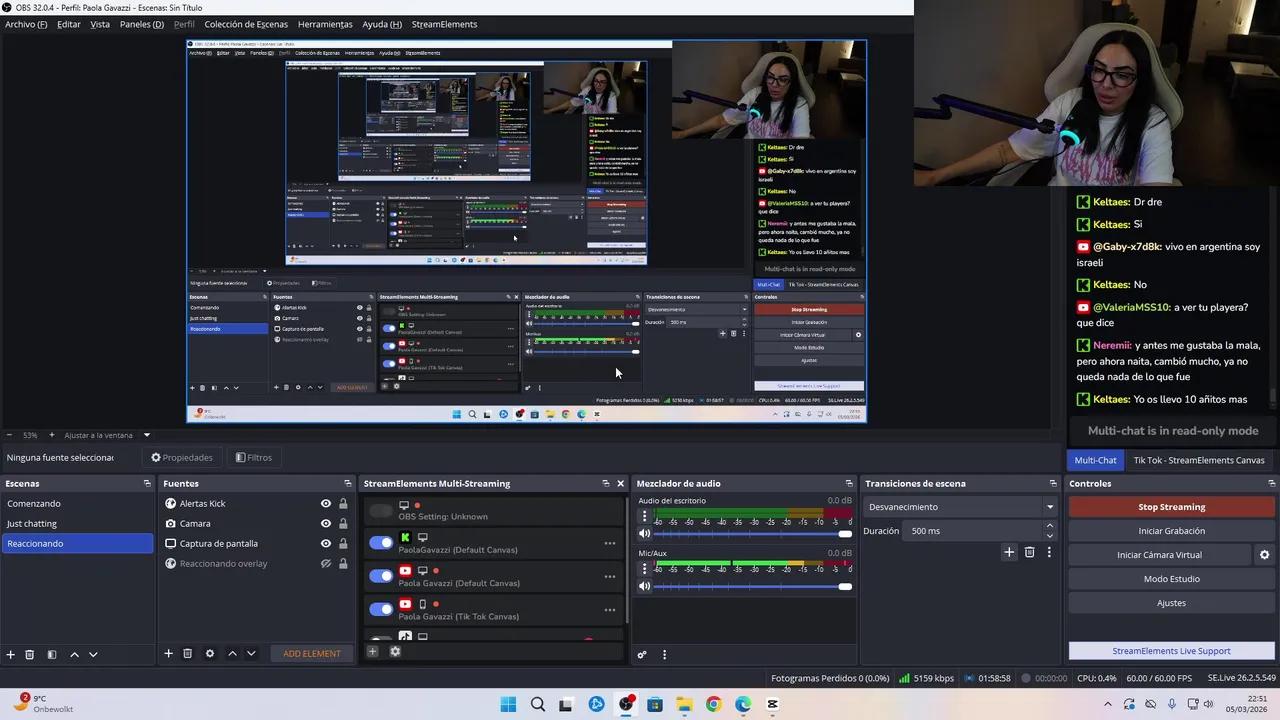Open audio mixer bottom three-dot menu
Screen dimensions: 1280x720
[664, 655]
